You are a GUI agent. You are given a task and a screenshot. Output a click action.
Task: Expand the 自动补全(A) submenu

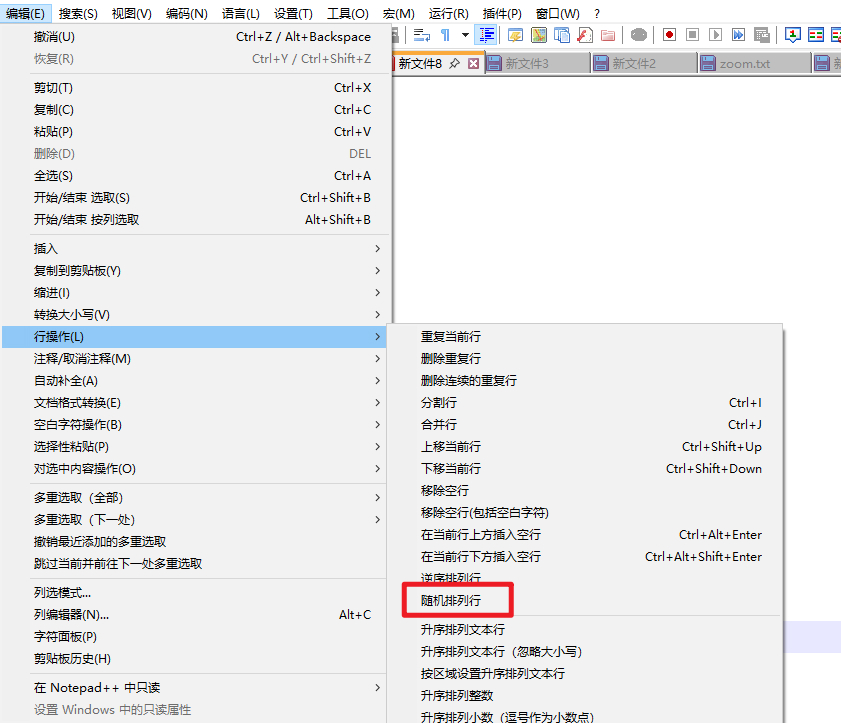click(195, 381)
